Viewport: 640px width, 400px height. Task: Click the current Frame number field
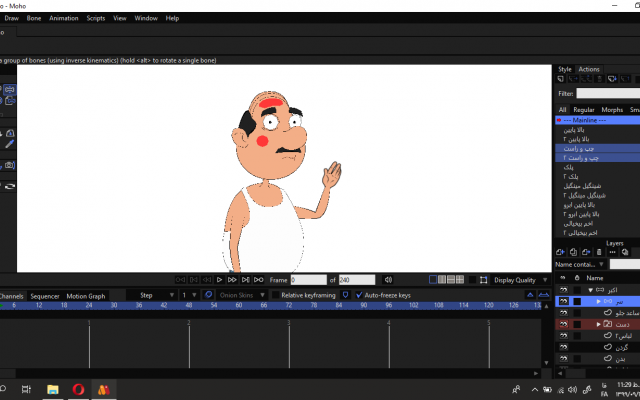pyautogui.click(x=309, y=280)
